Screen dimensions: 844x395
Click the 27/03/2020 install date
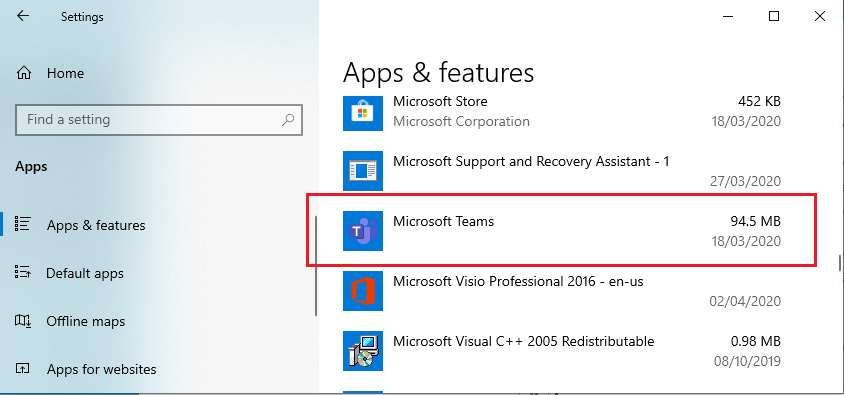click(745, 181)
